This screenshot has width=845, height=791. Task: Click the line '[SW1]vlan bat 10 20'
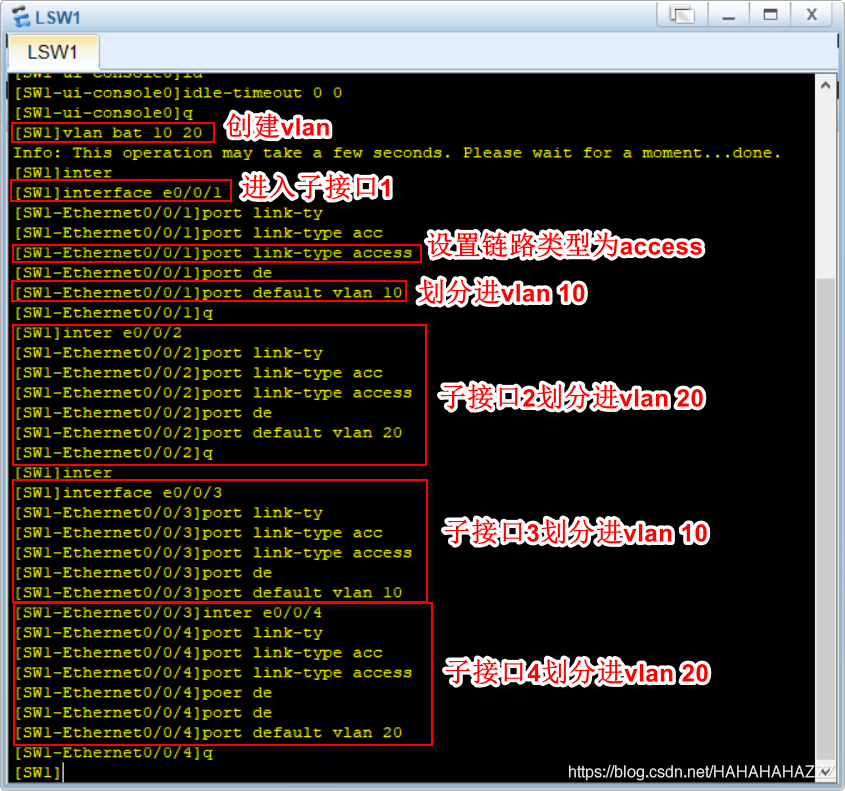click(x=108, y=133)
